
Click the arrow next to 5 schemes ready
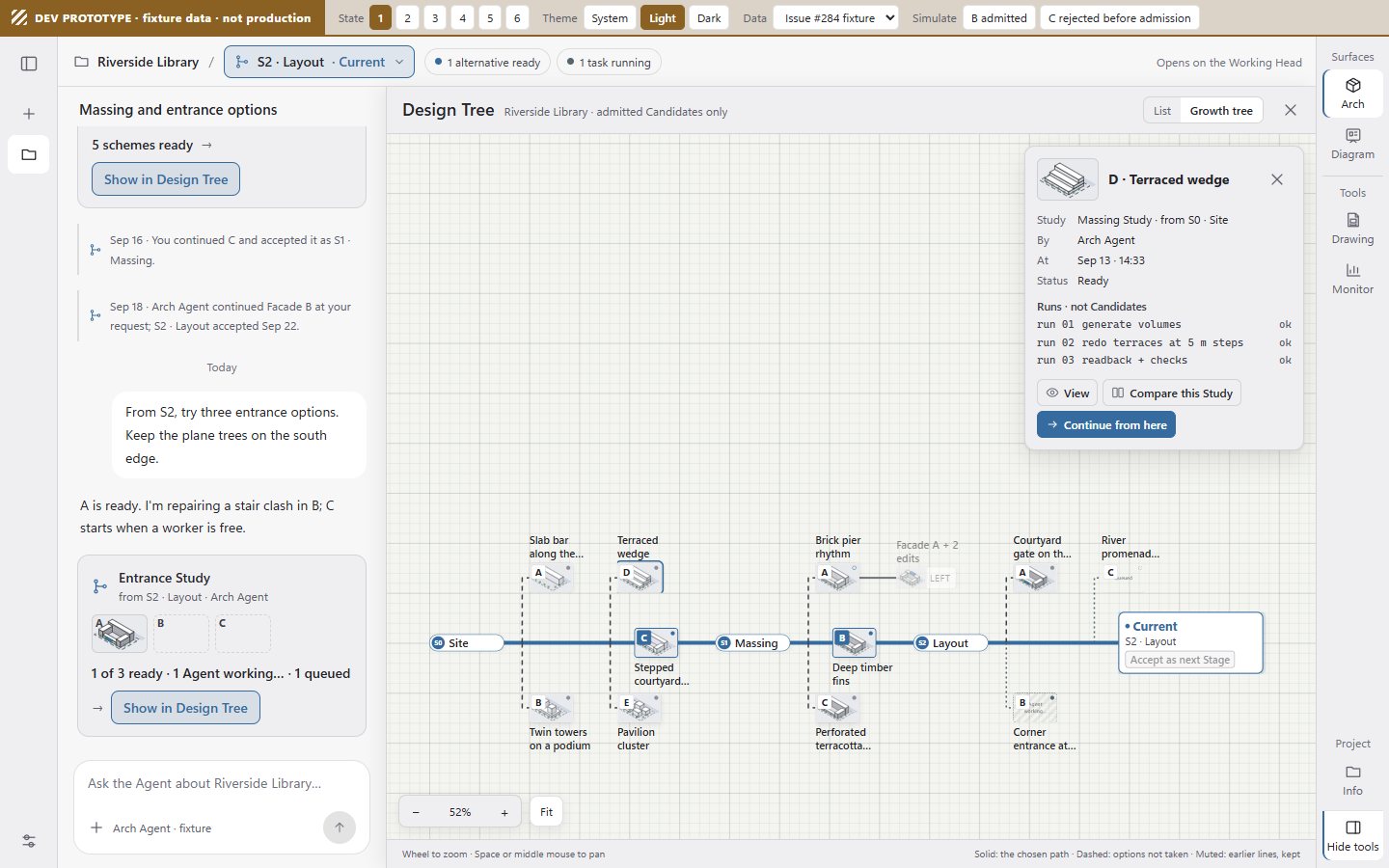[x=206, y=145]
